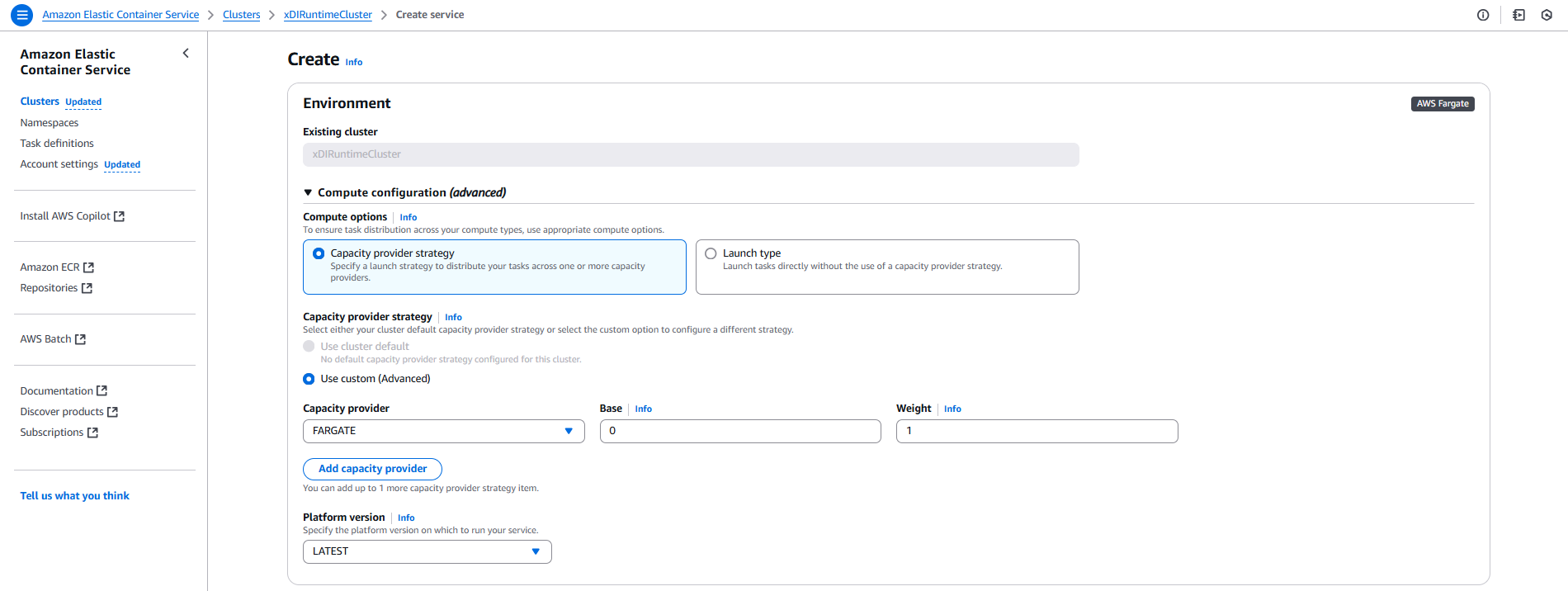Go to Clusters in side navigation

pyautogui.click(x=40, y=102)
